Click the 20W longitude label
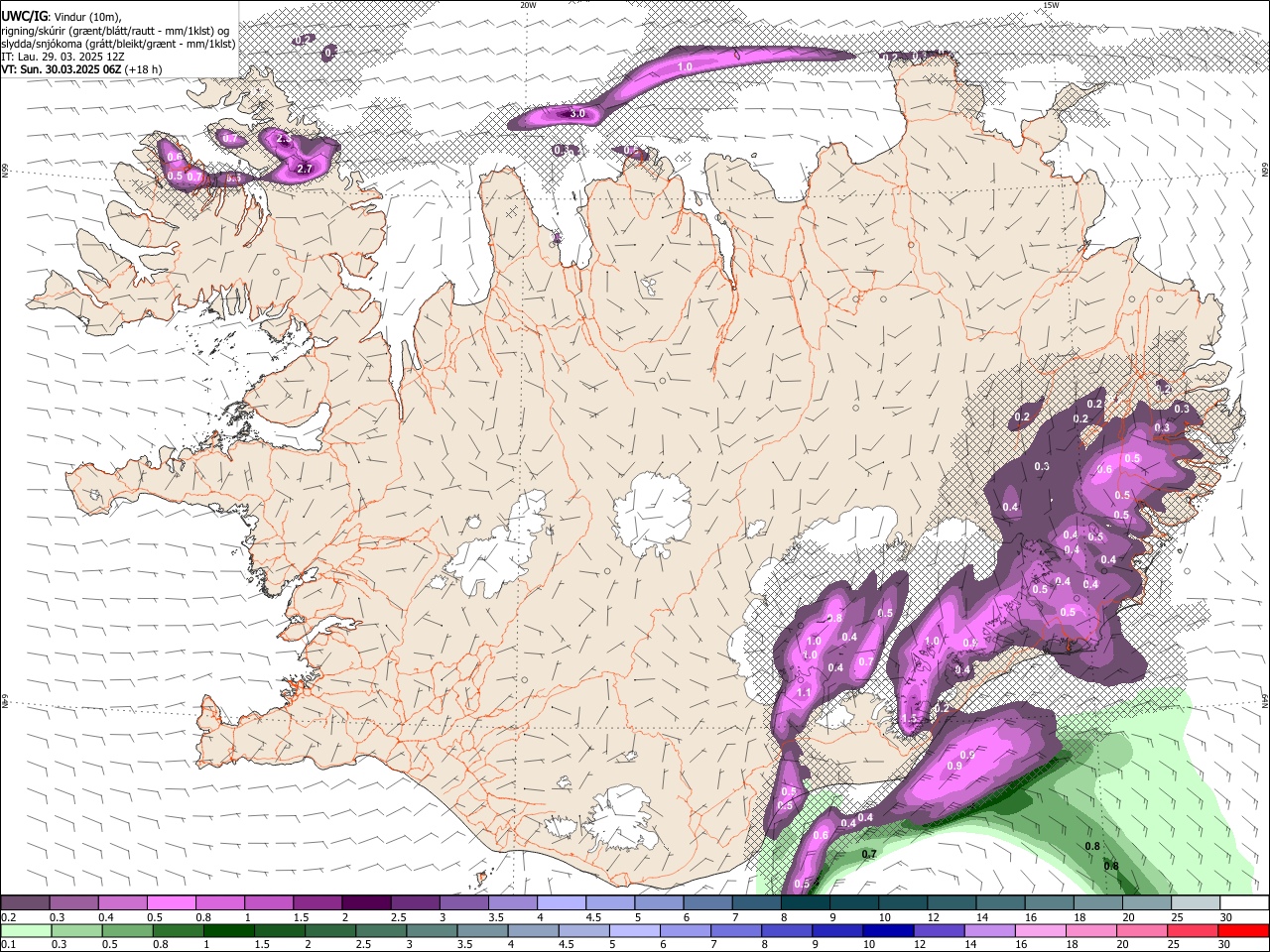 pos(528,5)
